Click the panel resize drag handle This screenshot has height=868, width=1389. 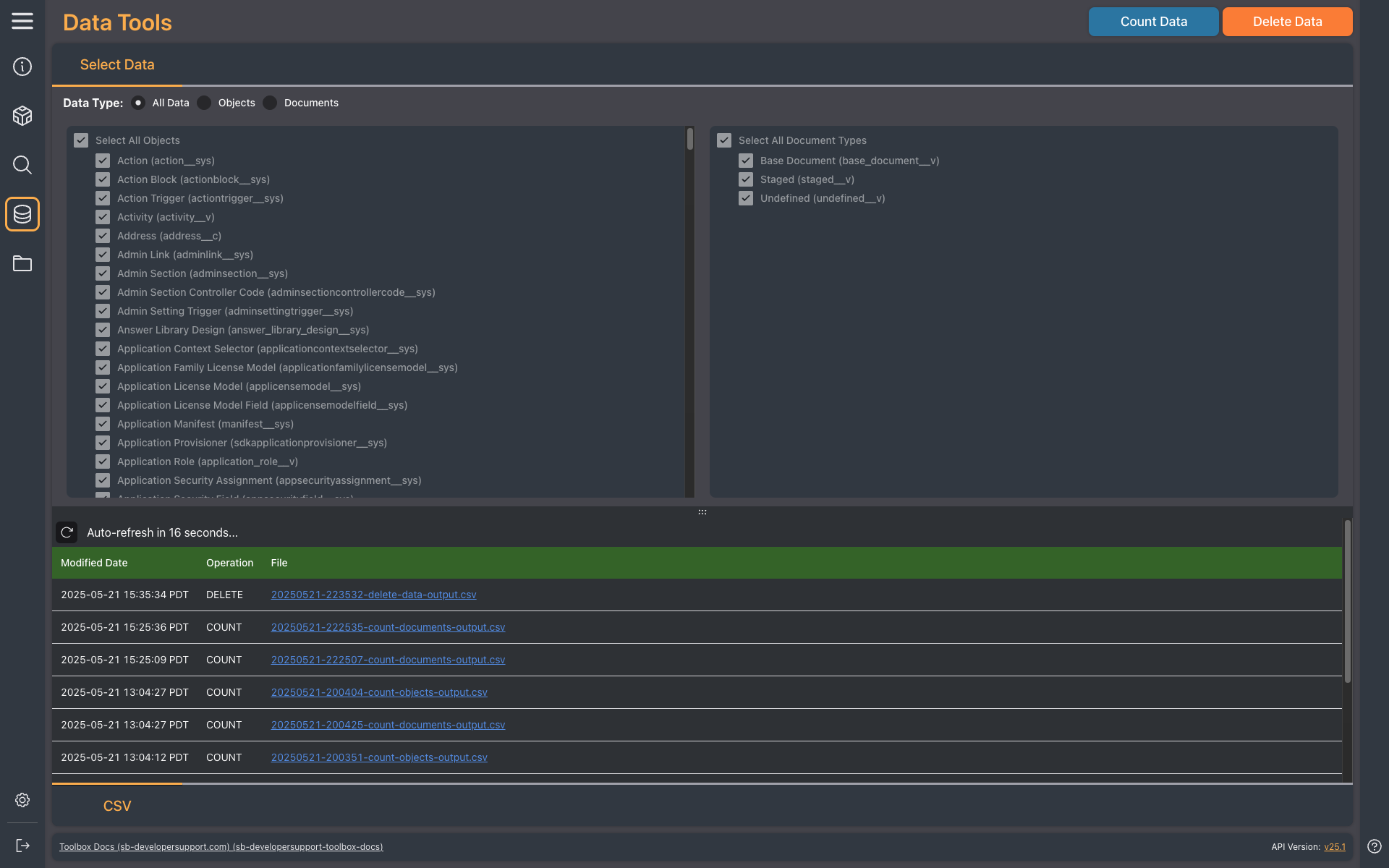click(702, 512)
